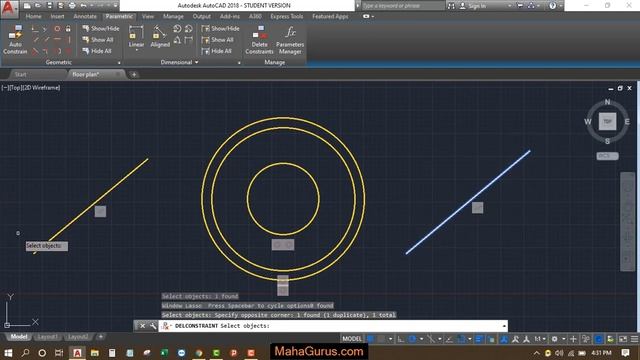The image size is (640, 360).
Task: Click PowerPoint icon on the taskbar
Action: (233, 353)
